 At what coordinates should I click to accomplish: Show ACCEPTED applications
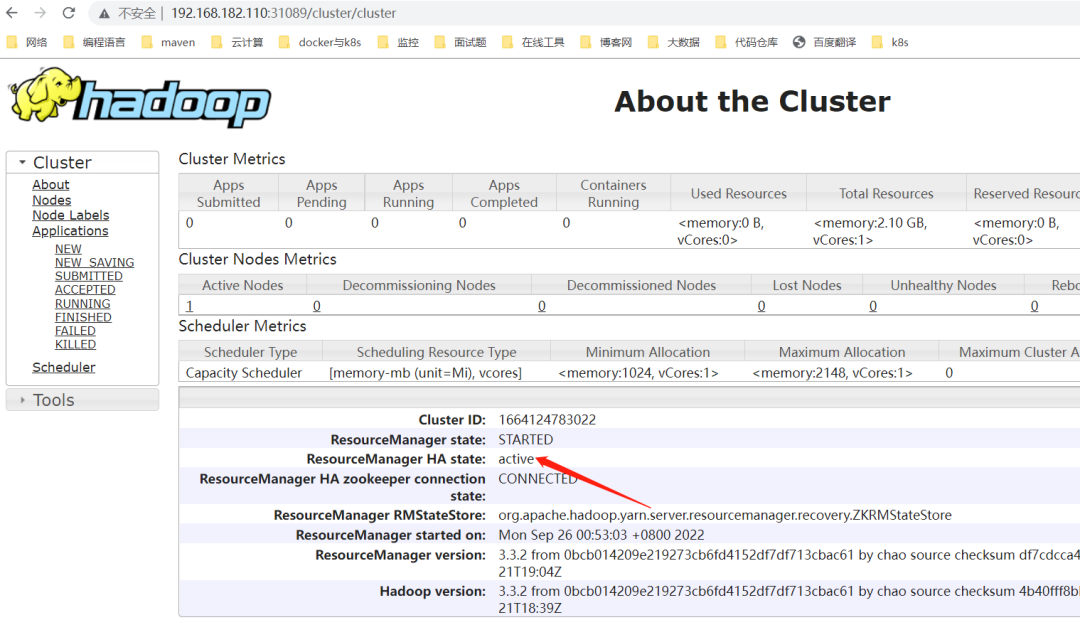tap(85, 290)
